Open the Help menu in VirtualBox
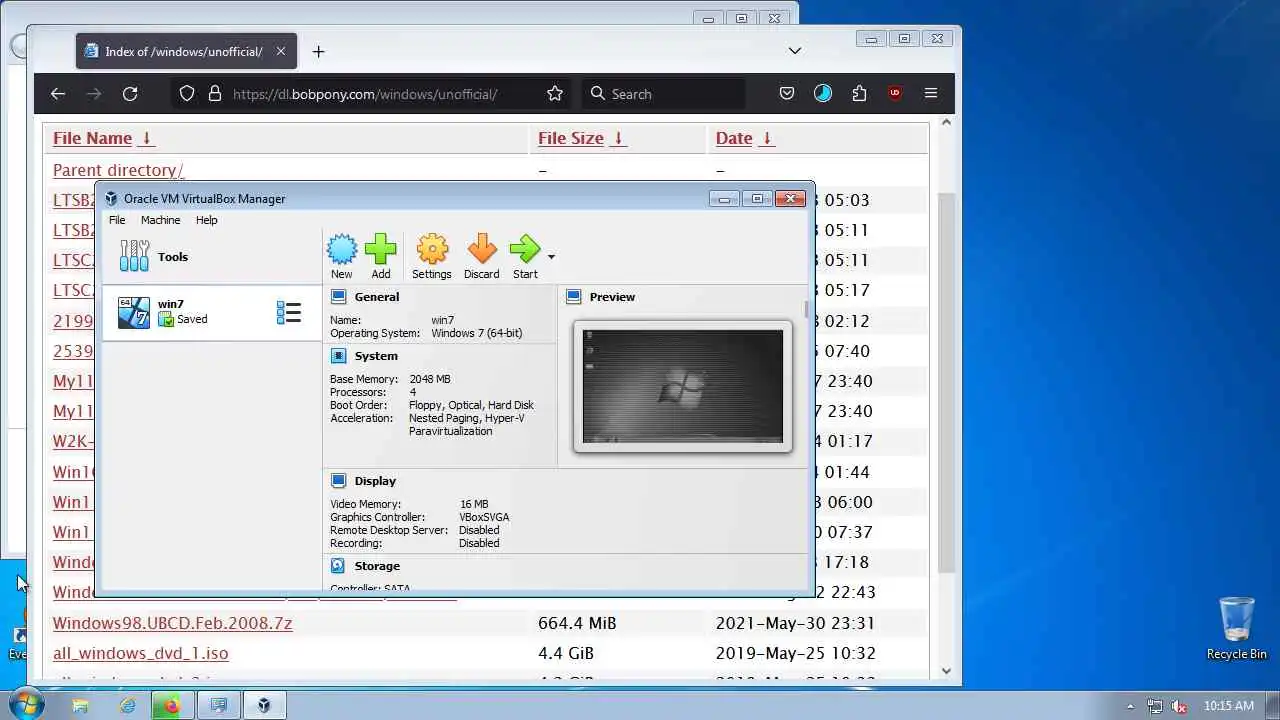 (206, 220)
